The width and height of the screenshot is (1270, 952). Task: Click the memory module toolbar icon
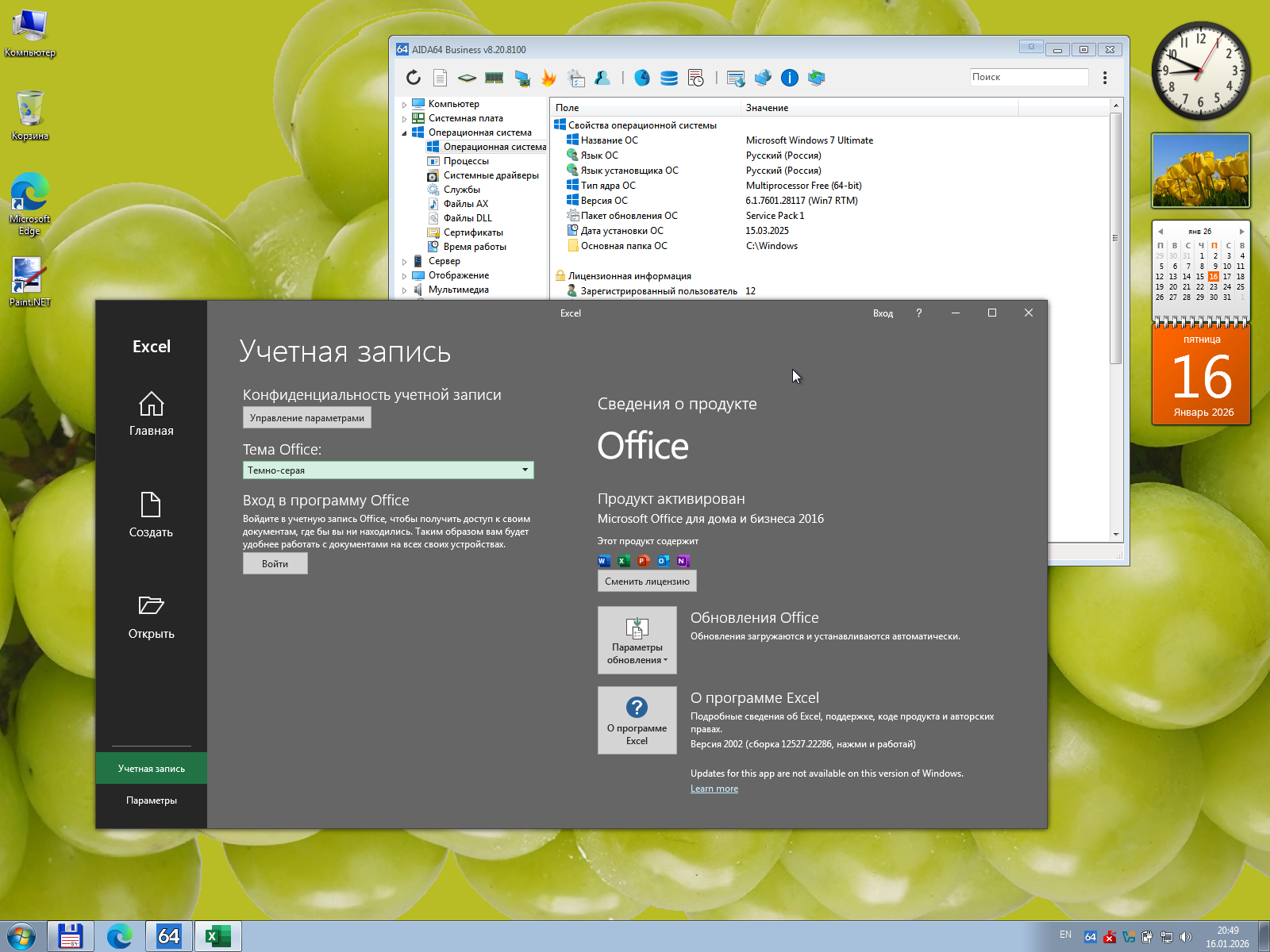[x=495, y=78]
